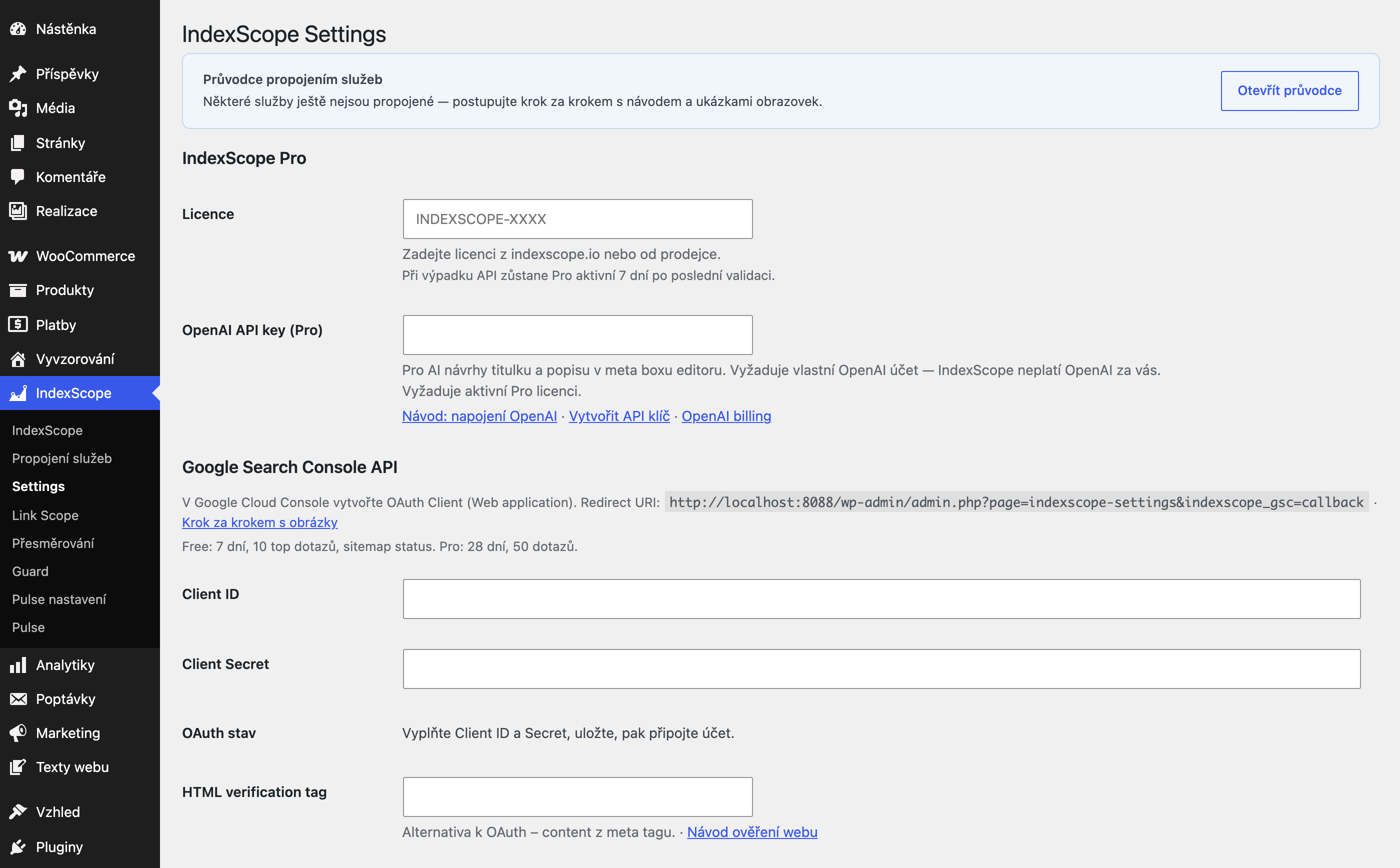Open Přesměrování submenu item
Screen dimensions: 1400x868
(x=53, y=543)
